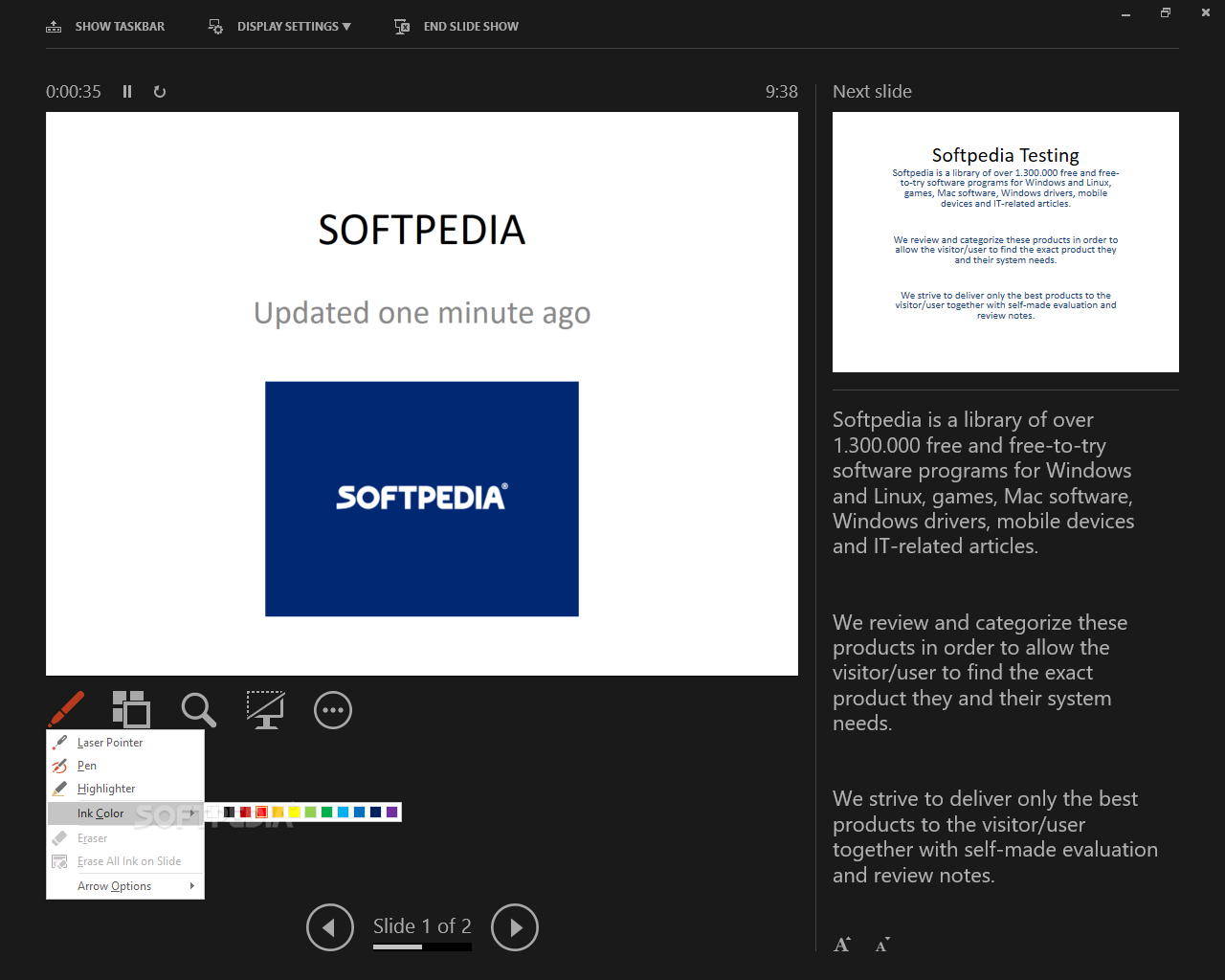Open the Display Settings dropdown
Screen dimensions: 1225x980
[x=279, y=26]
